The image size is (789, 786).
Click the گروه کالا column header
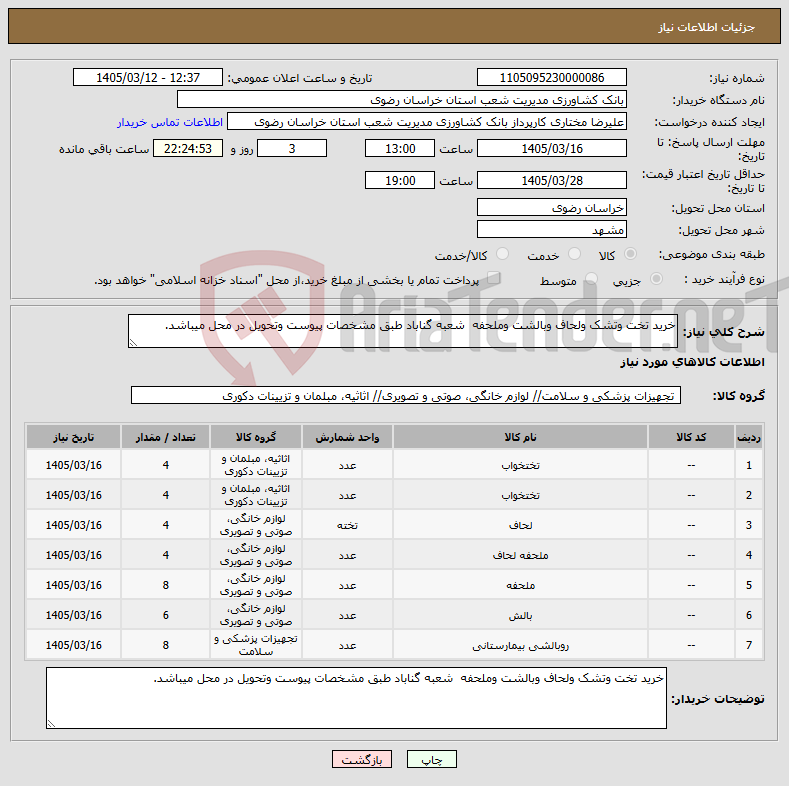coord(256,437)
